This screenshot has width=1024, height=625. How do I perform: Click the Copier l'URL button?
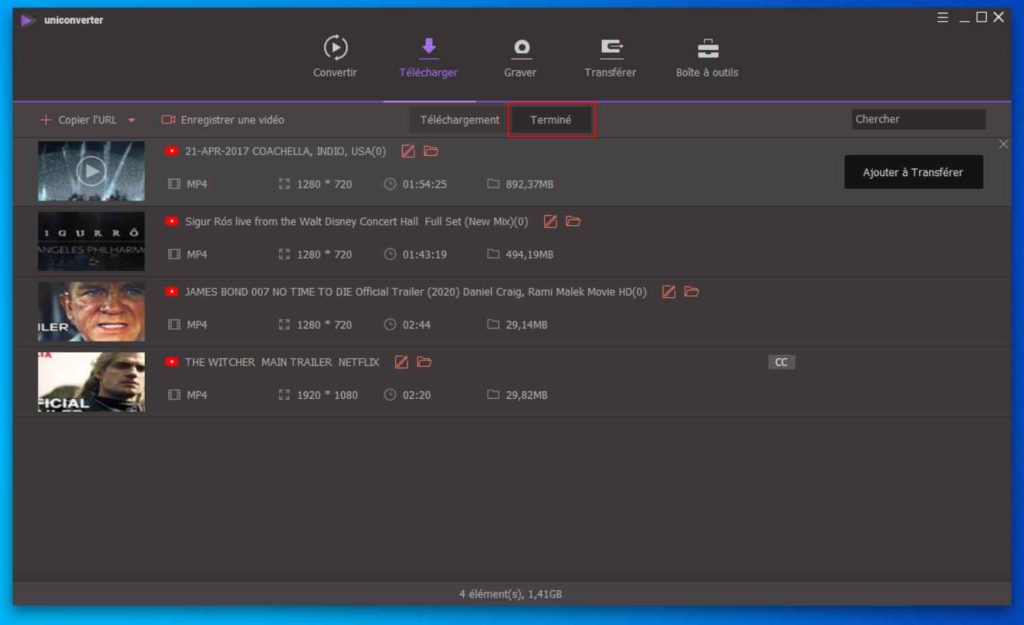80,120
